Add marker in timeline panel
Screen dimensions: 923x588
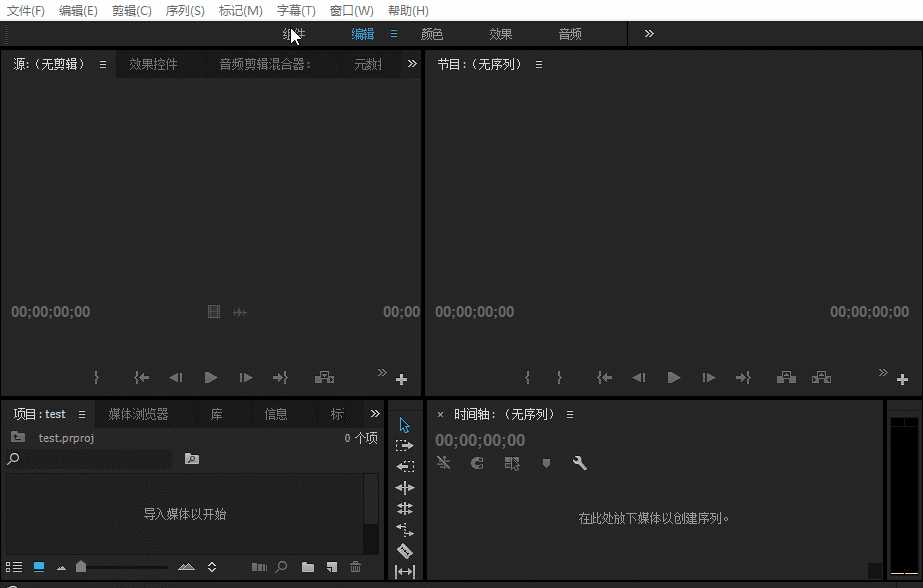tap(546, 463)
